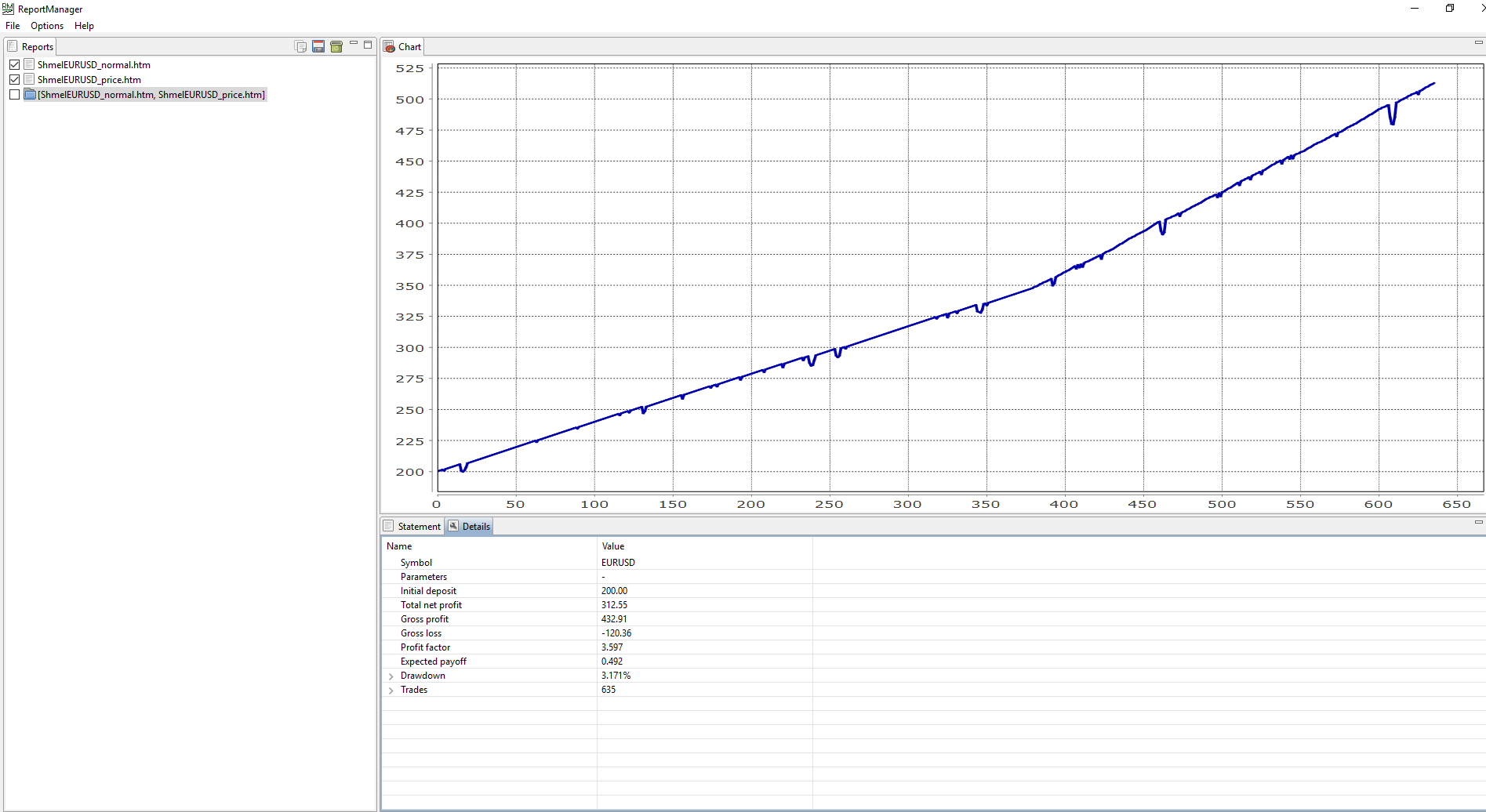The image size is (1486, 812).
Task: Click the EURUSD value
Action: [618, 563]
